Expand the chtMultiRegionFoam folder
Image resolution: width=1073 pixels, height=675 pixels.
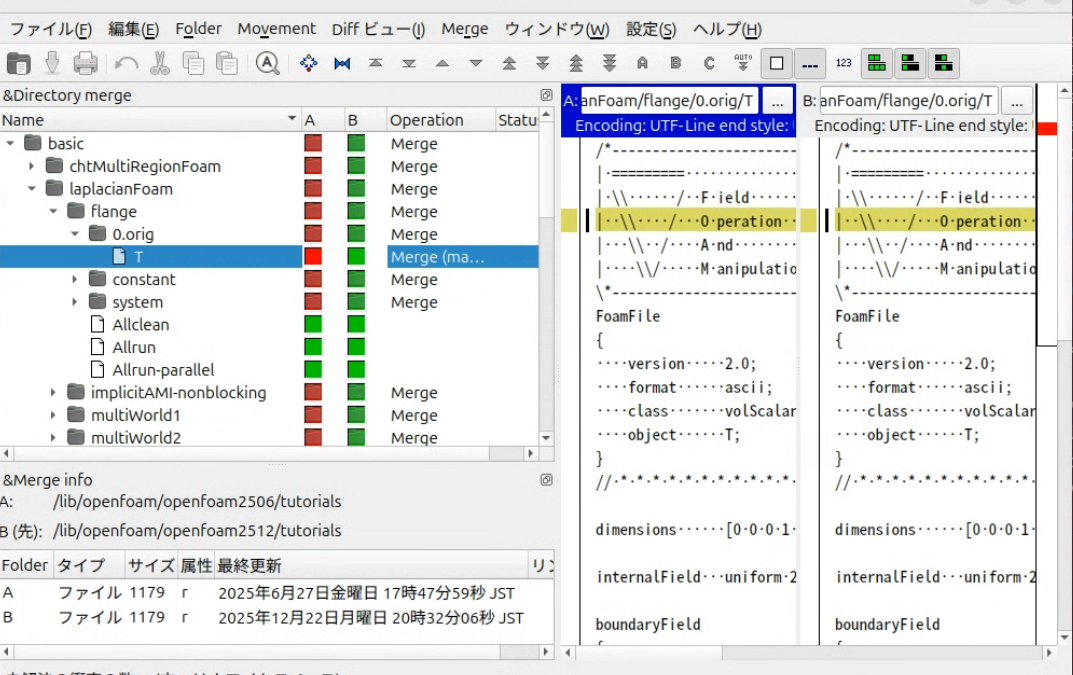(x=32, y=166)
